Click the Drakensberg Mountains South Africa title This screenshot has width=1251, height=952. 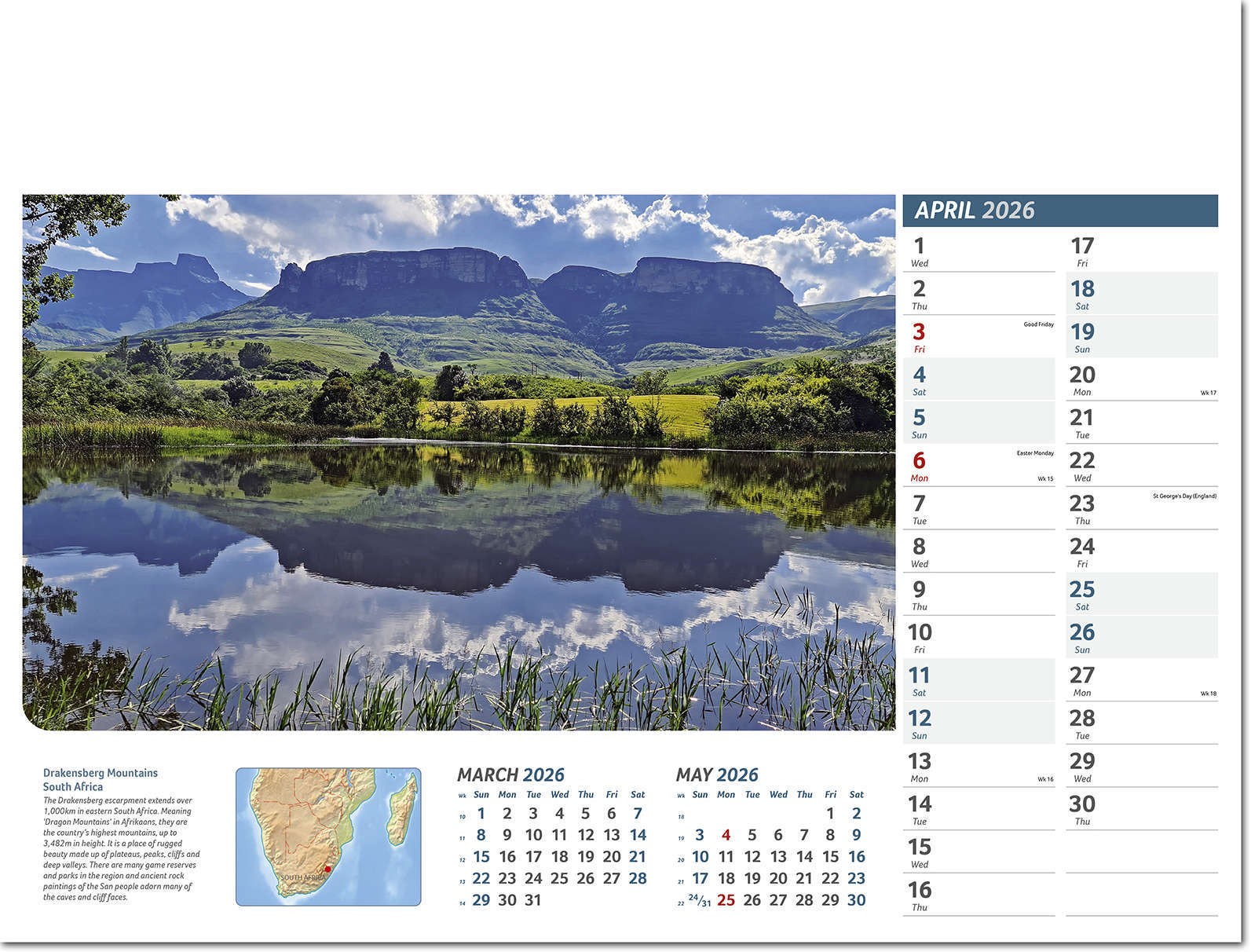pos(101,780)
